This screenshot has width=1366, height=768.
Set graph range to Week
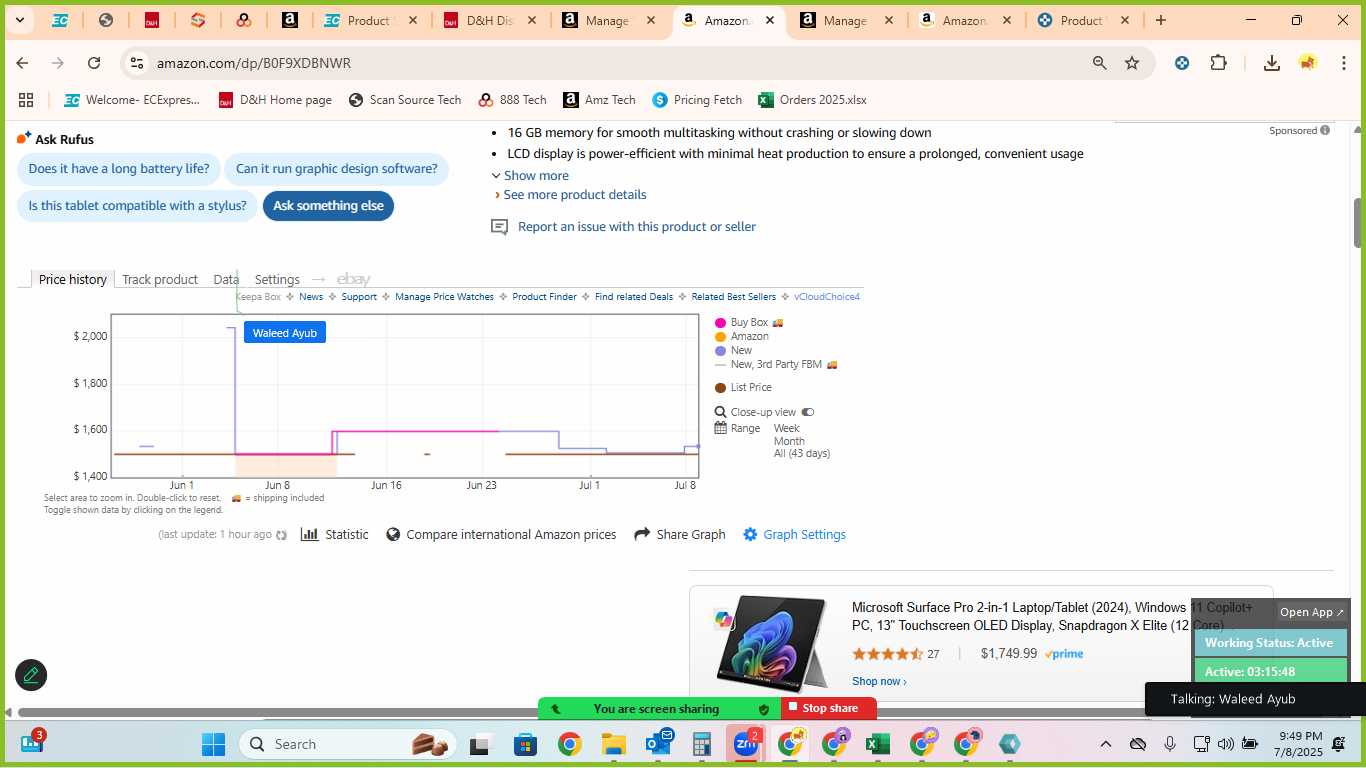tap(787, 428)
